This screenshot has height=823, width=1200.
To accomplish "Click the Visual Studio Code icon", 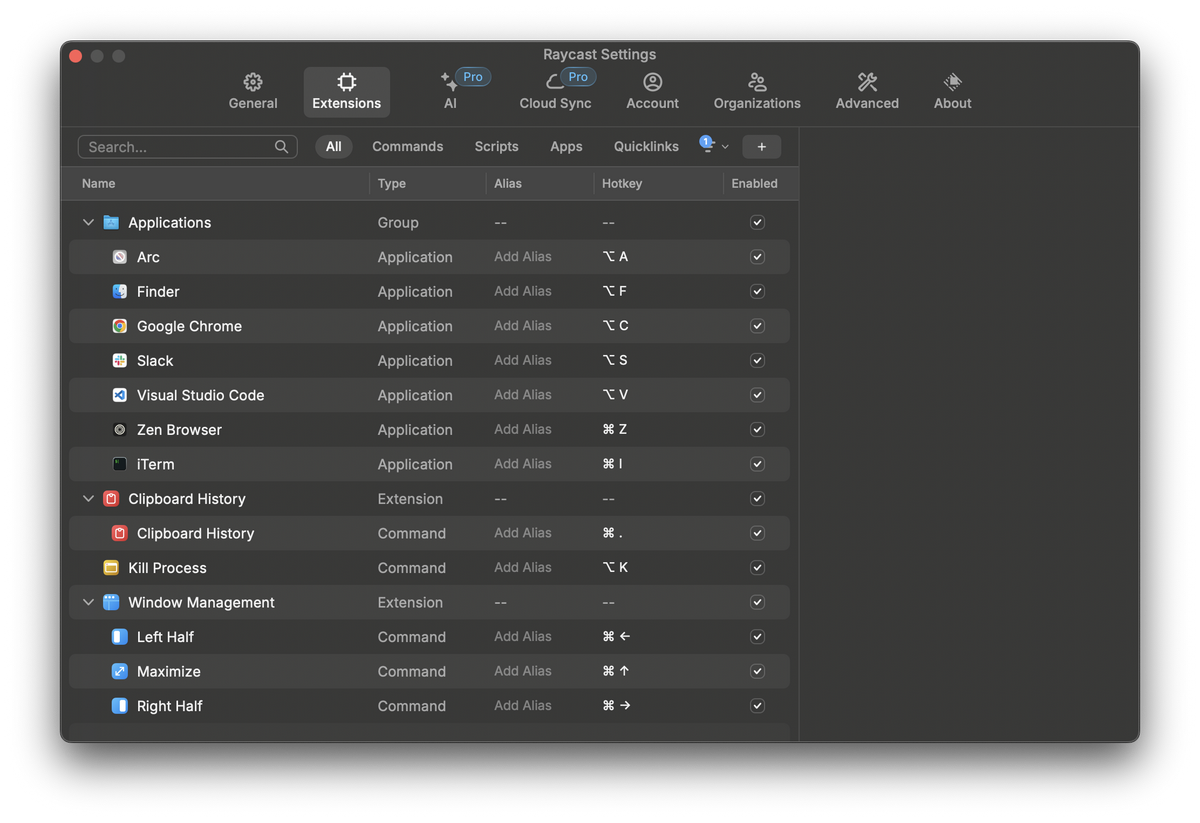I will (x=120, y=395).
